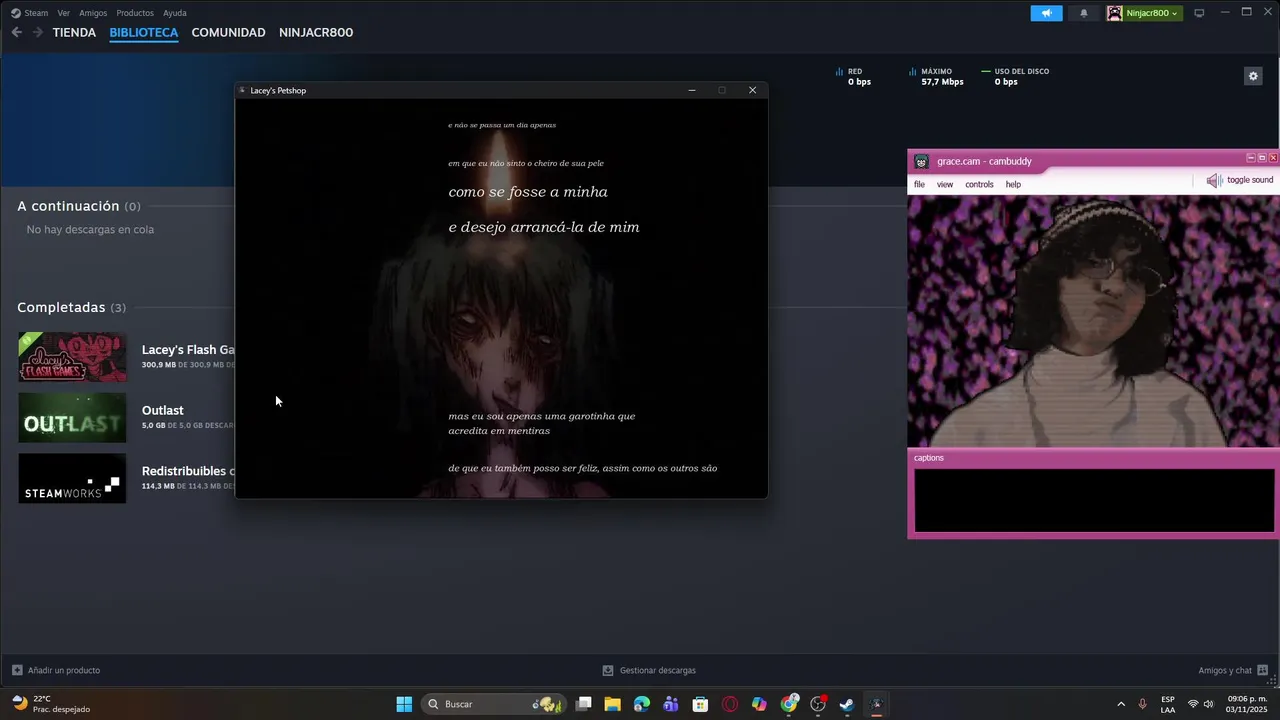Open the Ayuda menu

[175, 13]
